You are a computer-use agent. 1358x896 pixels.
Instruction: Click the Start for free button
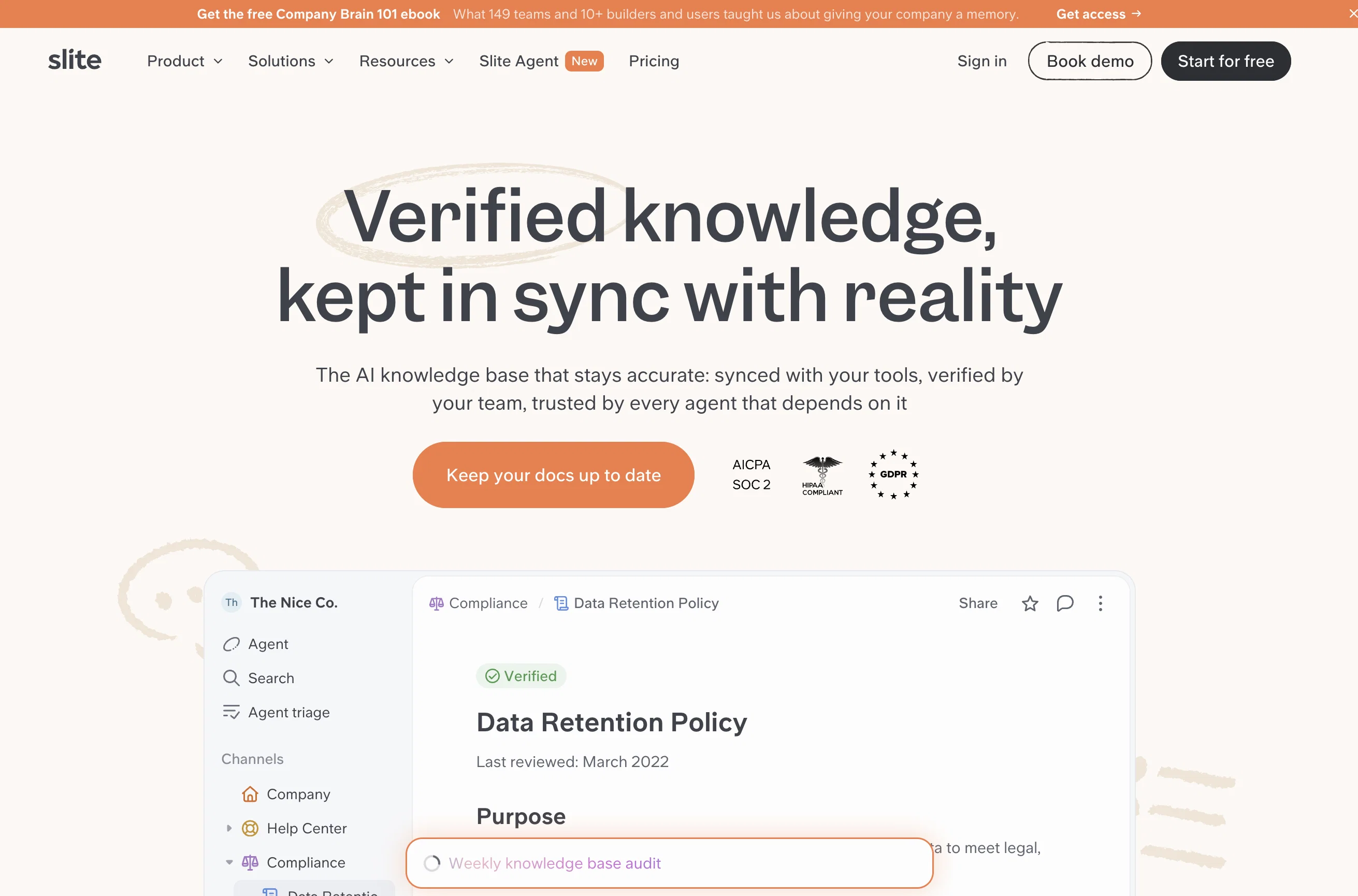tap(1225, 61)
